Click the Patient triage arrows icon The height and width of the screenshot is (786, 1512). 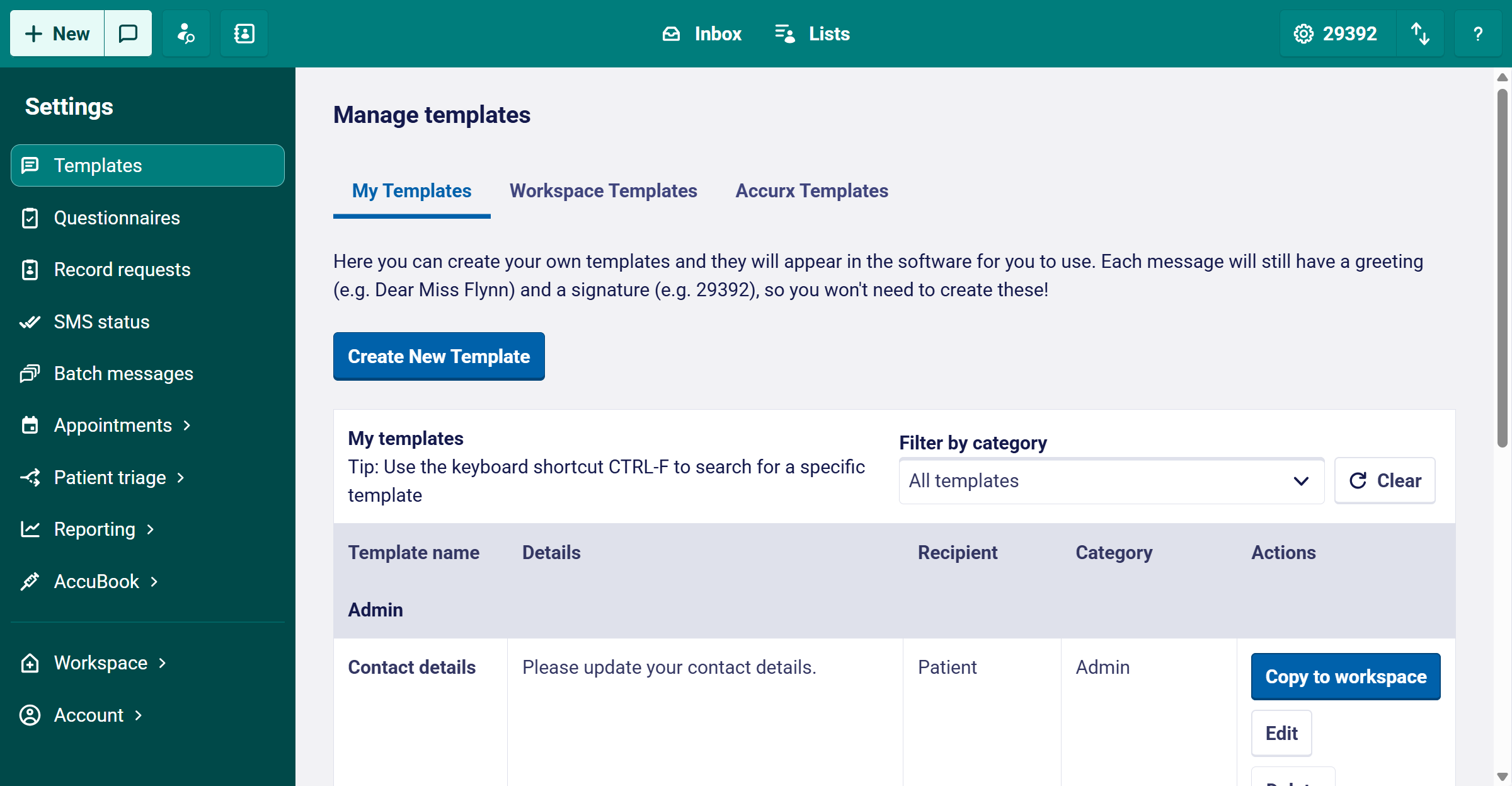[x=30, y=477]
